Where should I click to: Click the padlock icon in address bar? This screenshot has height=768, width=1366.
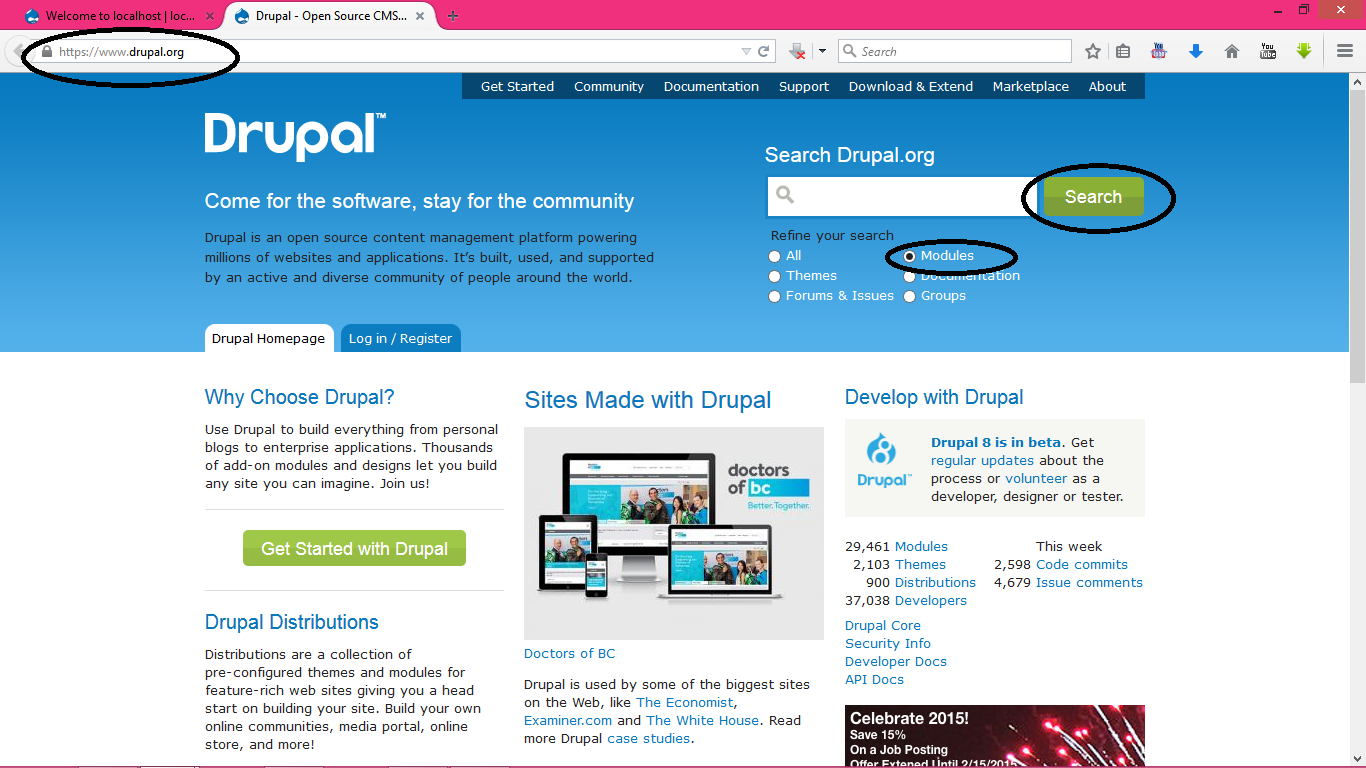46,52
